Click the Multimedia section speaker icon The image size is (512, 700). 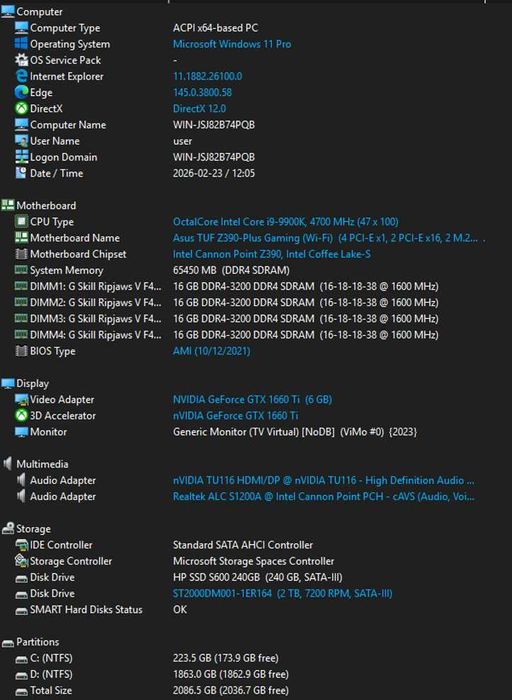(8, 464)
